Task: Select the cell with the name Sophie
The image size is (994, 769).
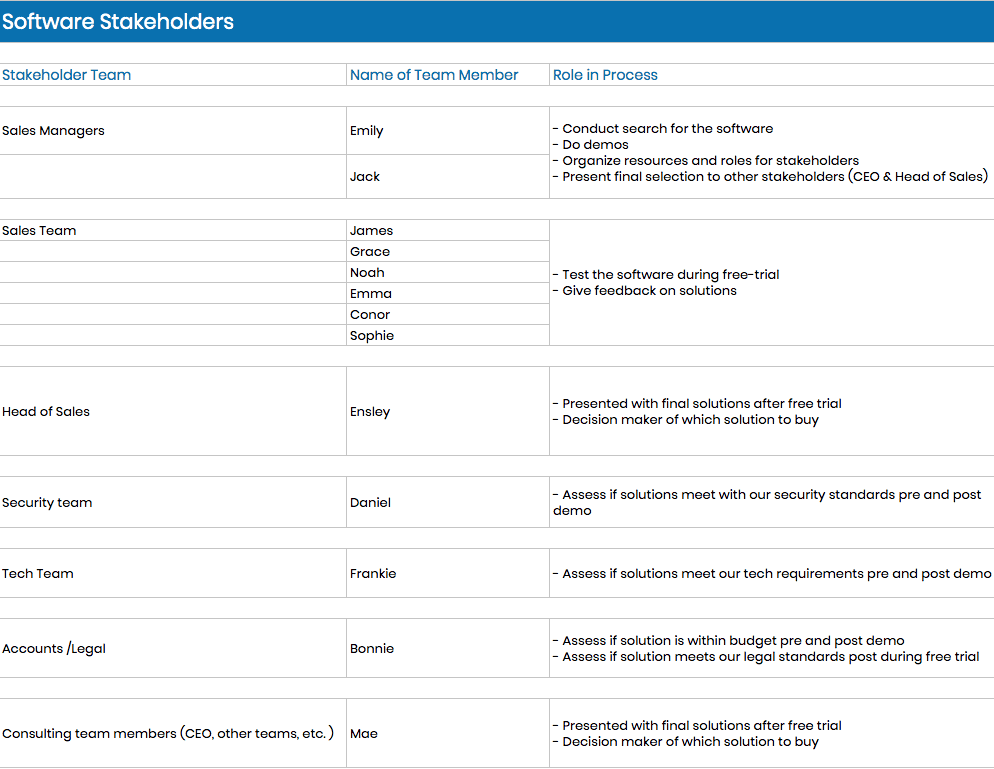Action: 448,335
